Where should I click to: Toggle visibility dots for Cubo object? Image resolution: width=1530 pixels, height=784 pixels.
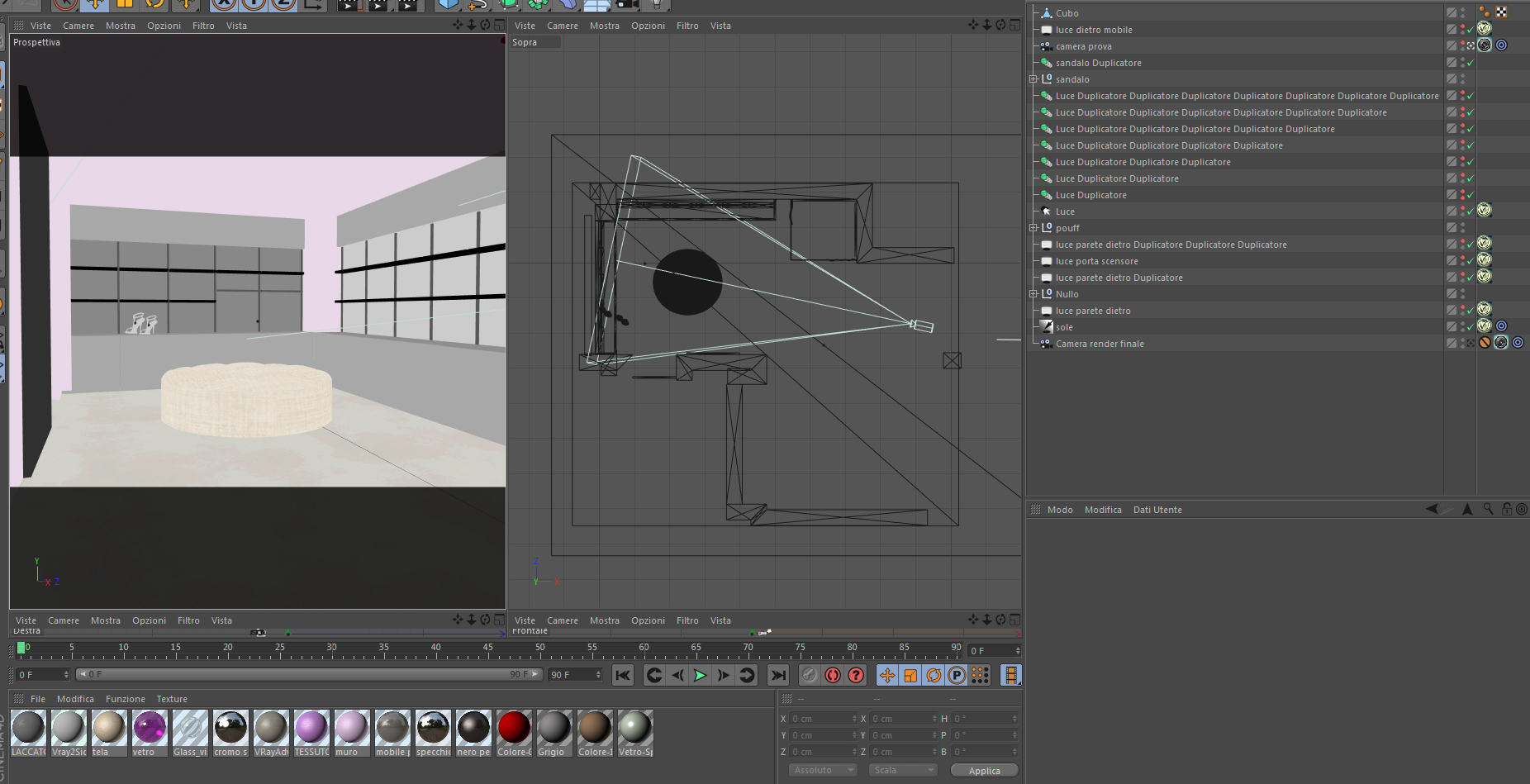tap(1462, 13)
